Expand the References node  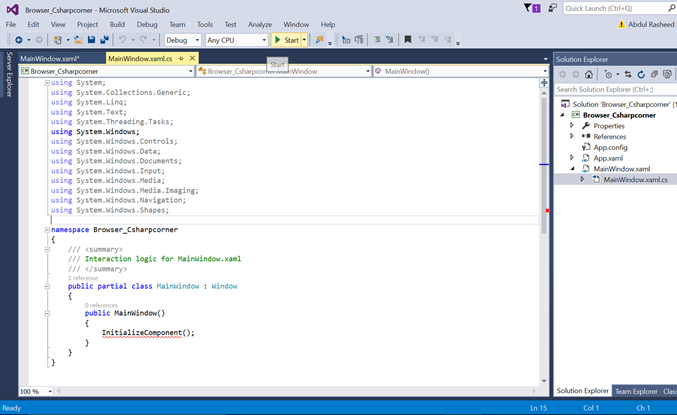tap(572, 136)
